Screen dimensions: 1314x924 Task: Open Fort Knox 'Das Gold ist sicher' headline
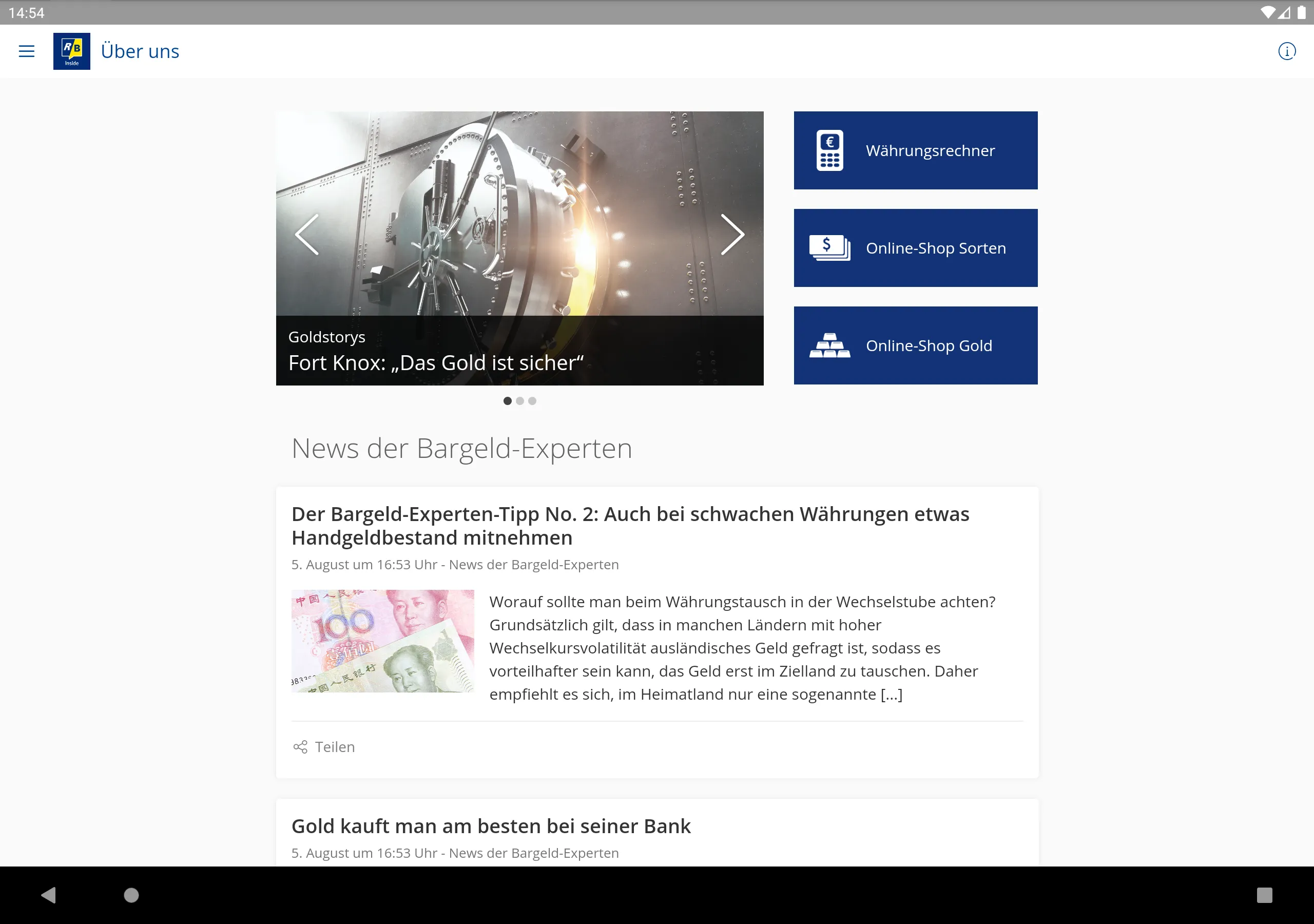(436, 363)
